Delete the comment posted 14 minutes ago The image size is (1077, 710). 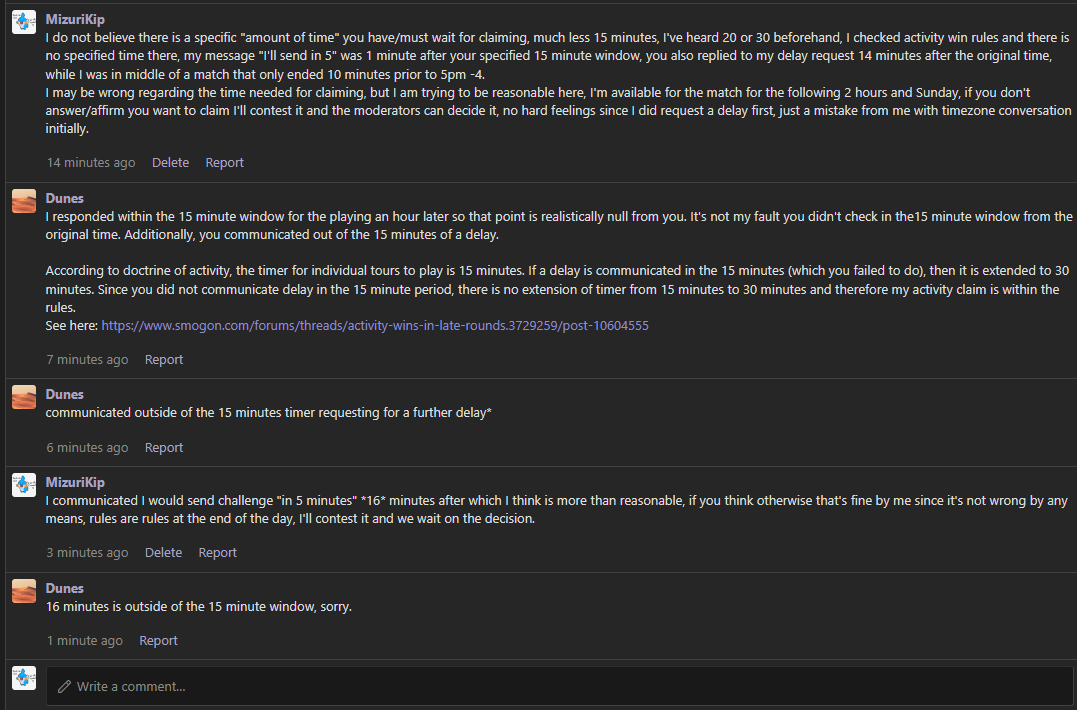pos(170,162)
